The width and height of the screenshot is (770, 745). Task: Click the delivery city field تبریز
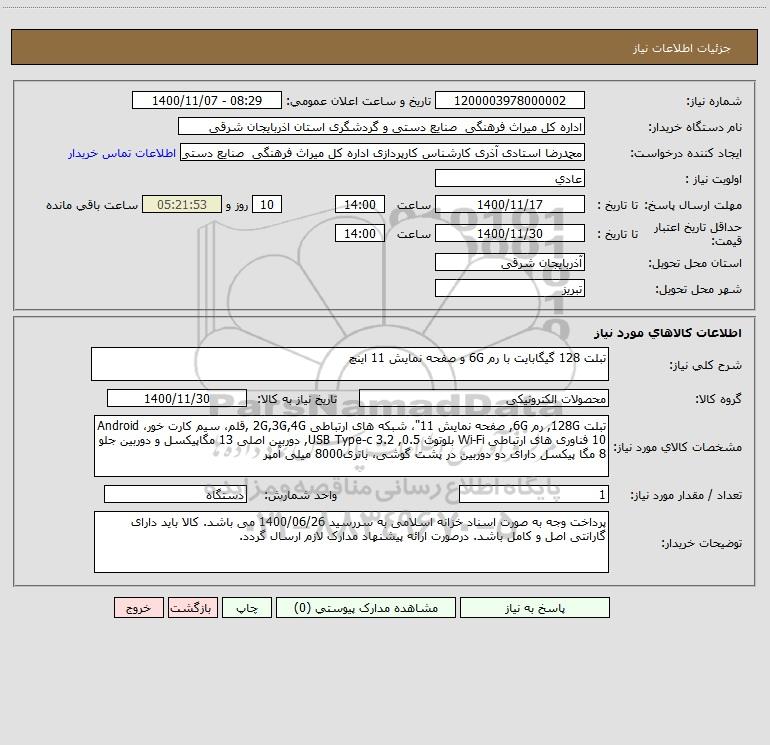pos(510,288)
